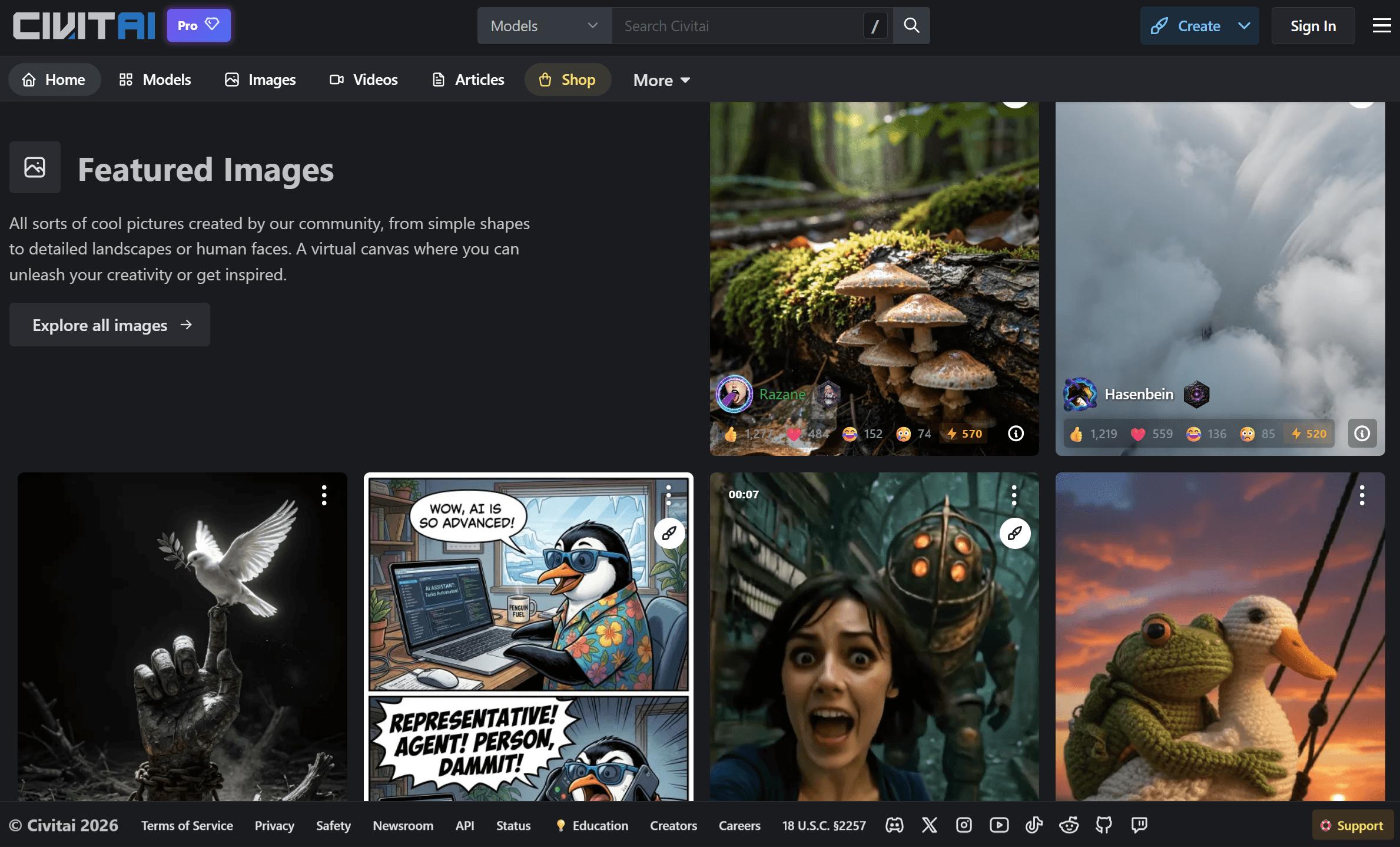Screen dimensions: 1400x847
Task: Open the hamburger menu icon
Action: click(x=1381, y=25)
